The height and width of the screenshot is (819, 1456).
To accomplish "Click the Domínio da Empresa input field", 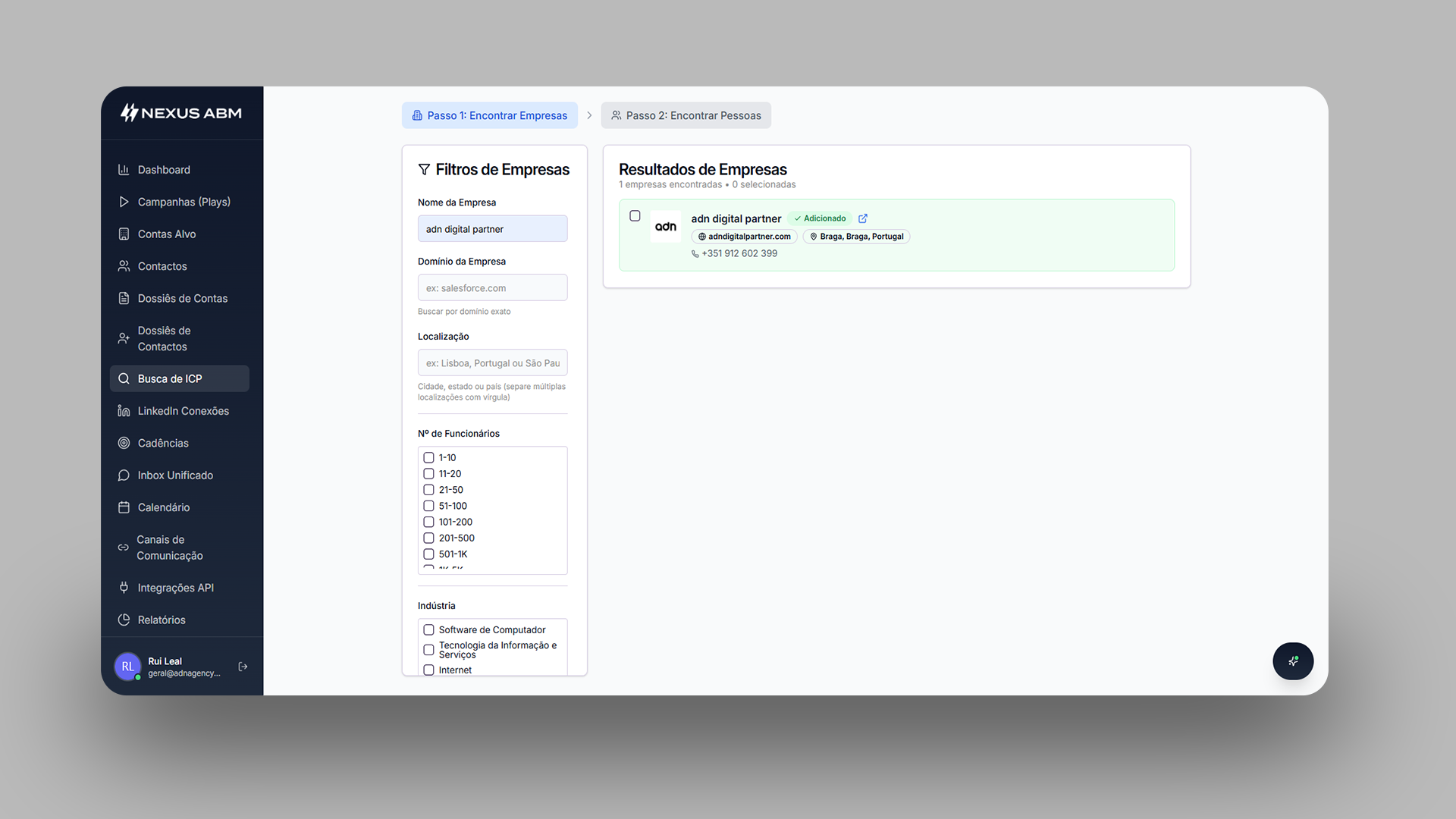I will click(x=492, y=288).
